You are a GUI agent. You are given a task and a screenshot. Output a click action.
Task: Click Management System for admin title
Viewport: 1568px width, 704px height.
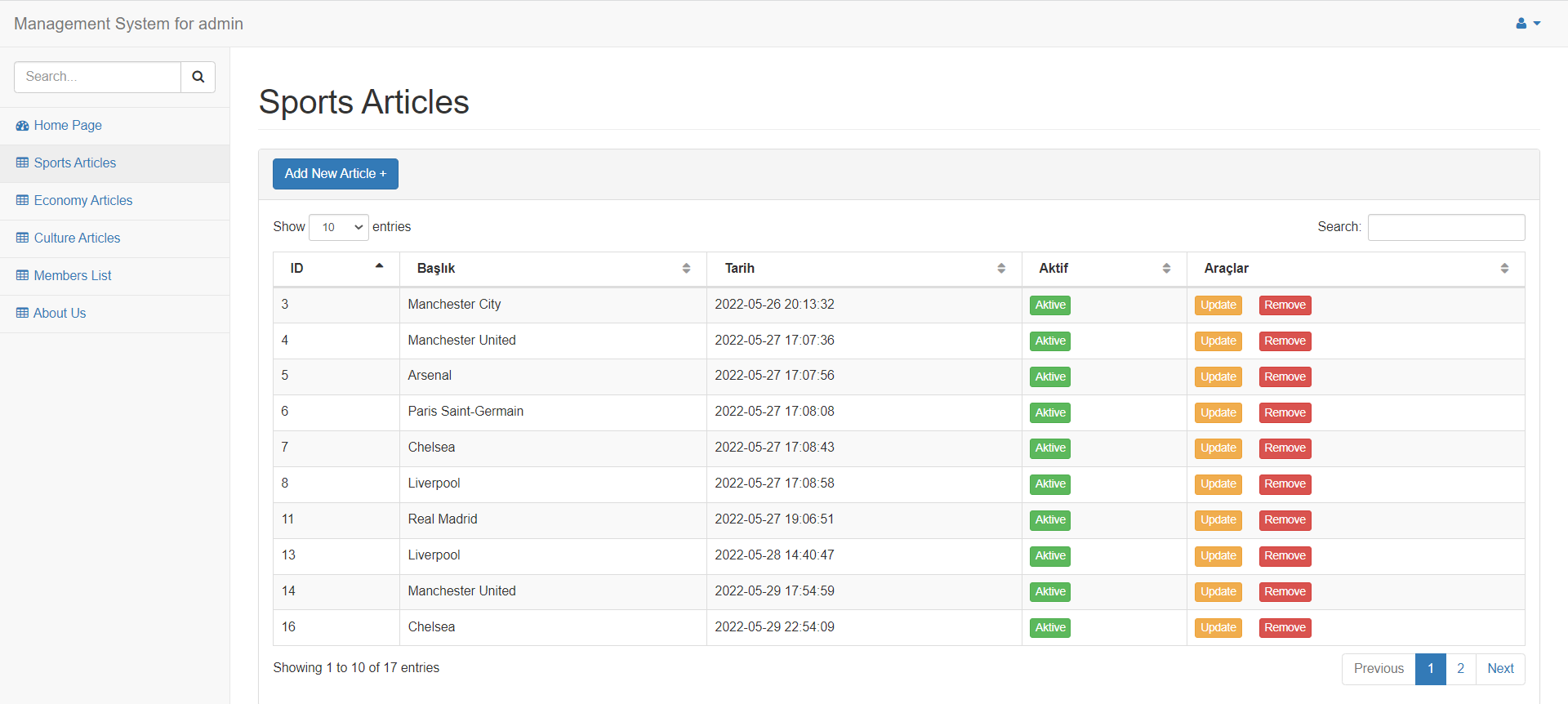pos(128,24)
